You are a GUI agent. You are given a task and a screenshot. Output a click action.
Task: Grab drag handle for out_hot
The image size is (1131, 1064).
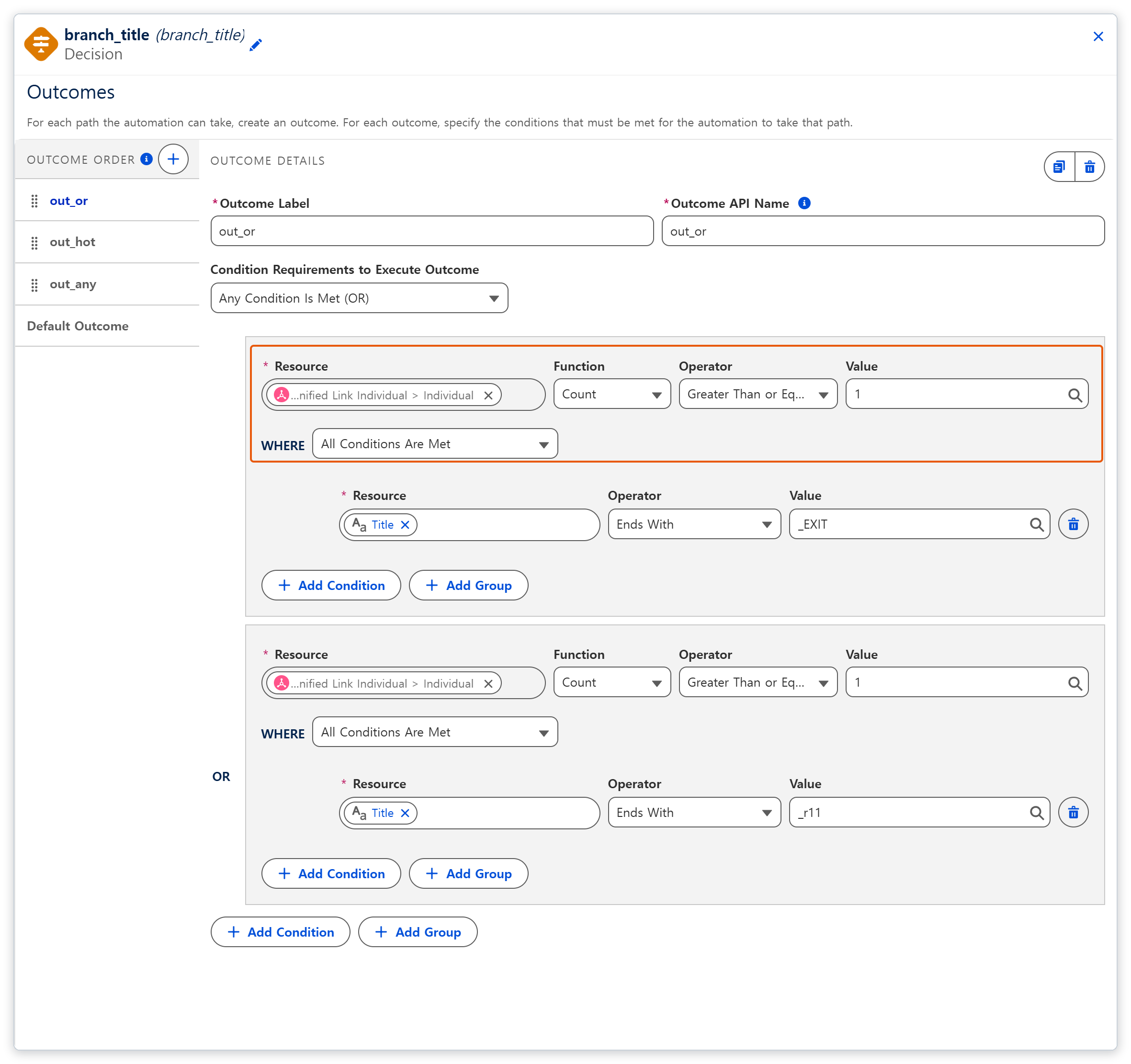[x=34, y=243]
